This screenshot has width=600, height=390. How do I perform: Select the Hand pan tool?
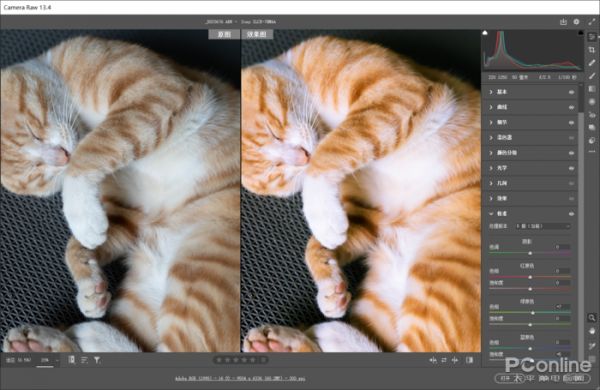(592, 331)
